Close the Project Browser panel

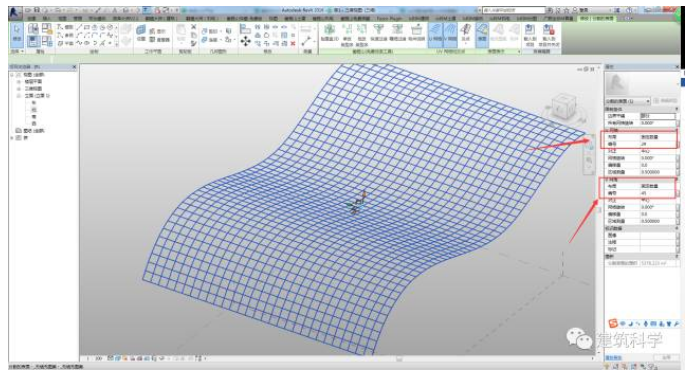tap(74, 67)
